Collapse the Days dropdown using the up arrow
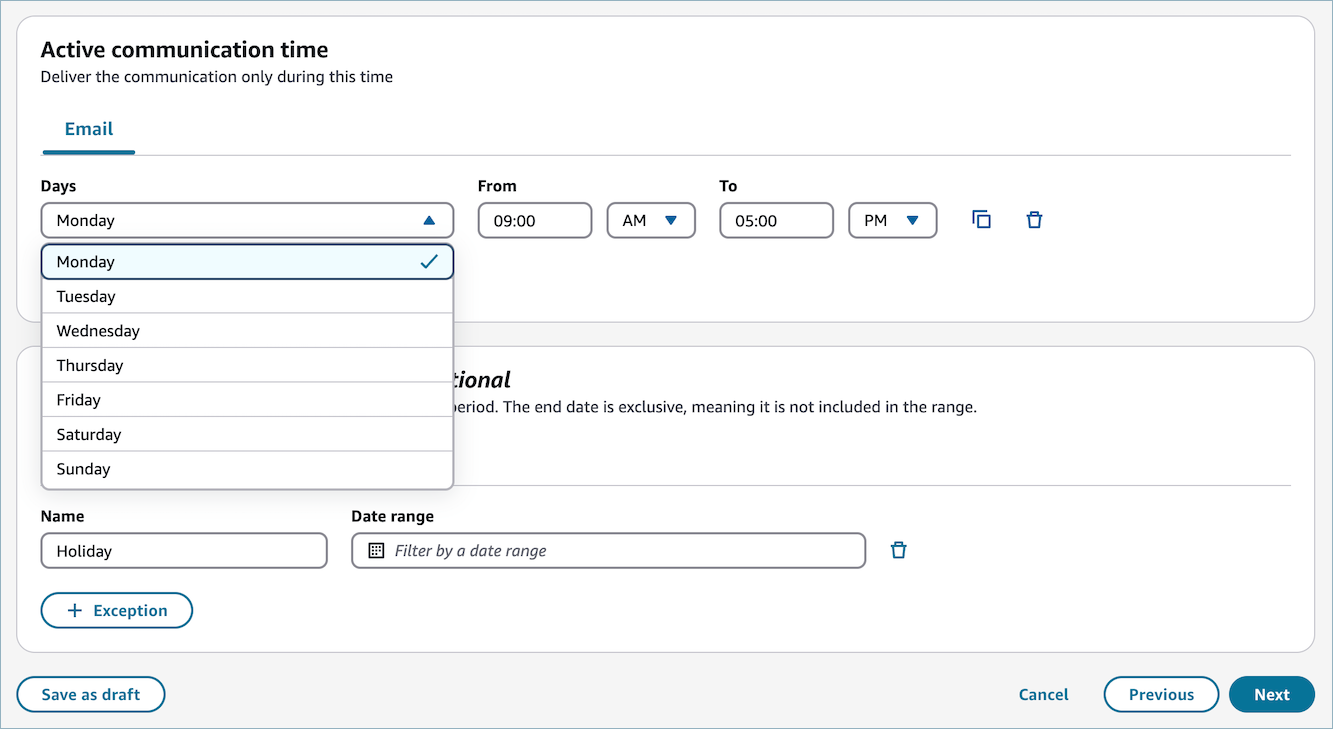 click(x=429, y=220)
